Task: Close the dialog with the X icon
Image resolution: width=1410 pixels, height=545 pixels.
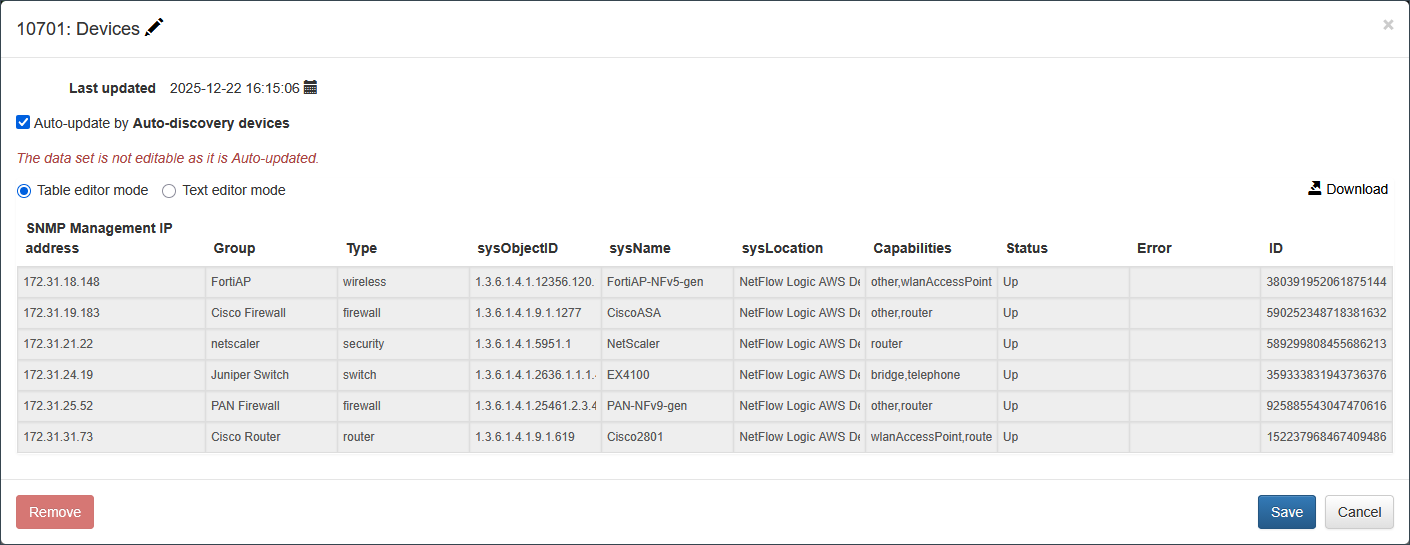Action: 1387,25
